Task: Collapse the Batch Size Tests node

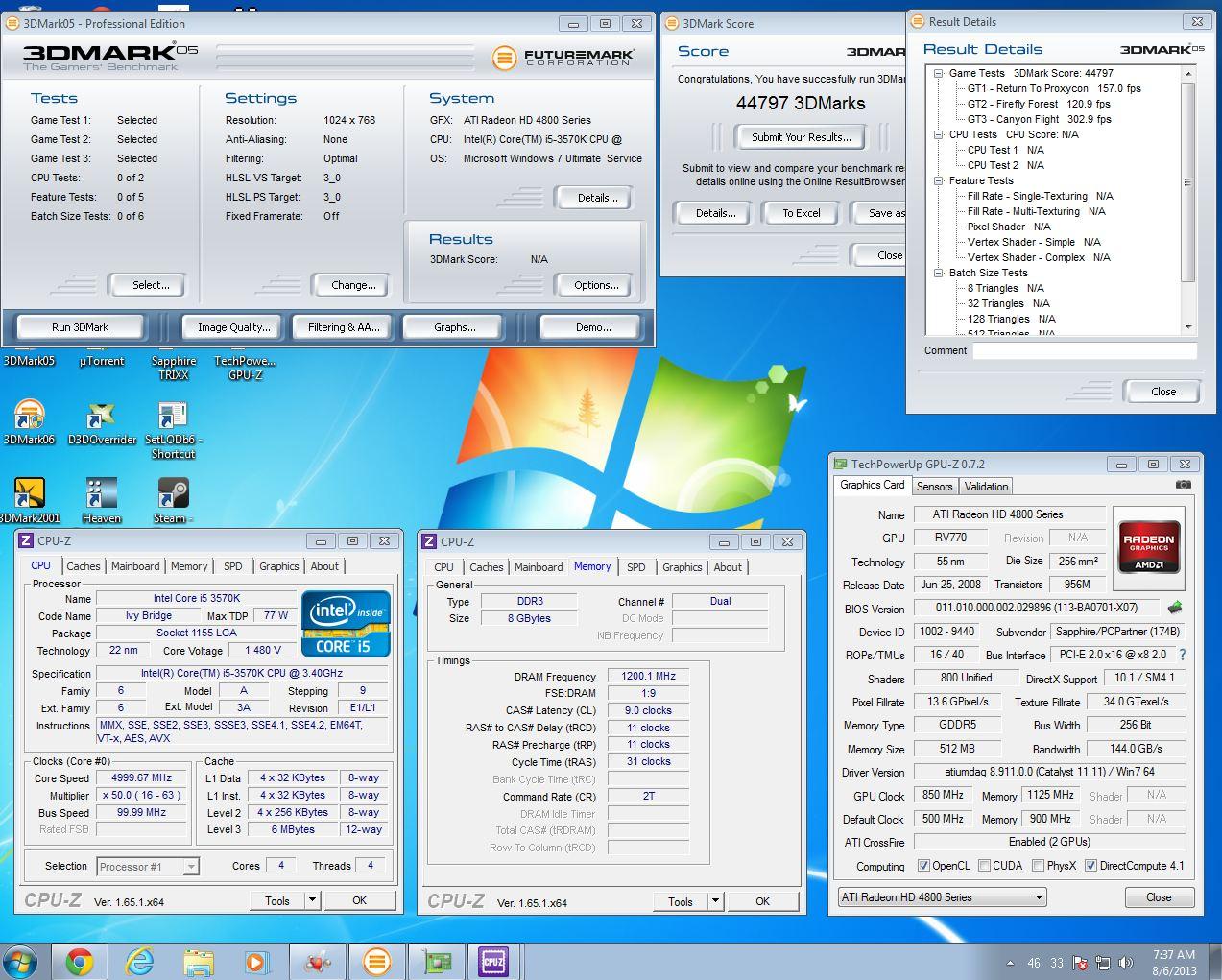Action: tap(938, 273)
